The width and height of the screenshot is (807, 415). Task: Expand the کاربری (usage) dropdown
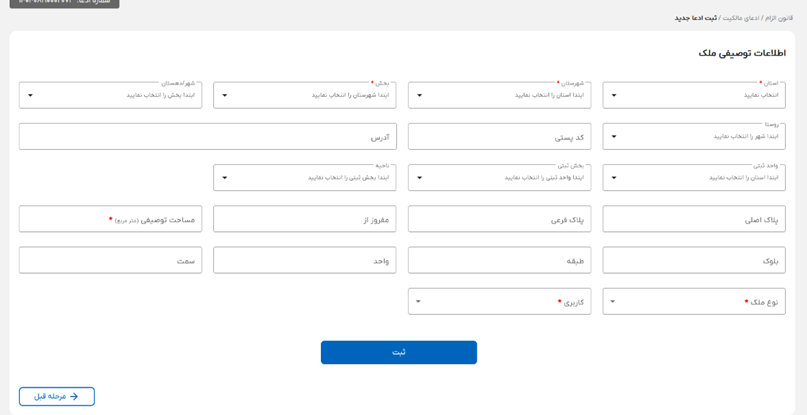point(499,302)
